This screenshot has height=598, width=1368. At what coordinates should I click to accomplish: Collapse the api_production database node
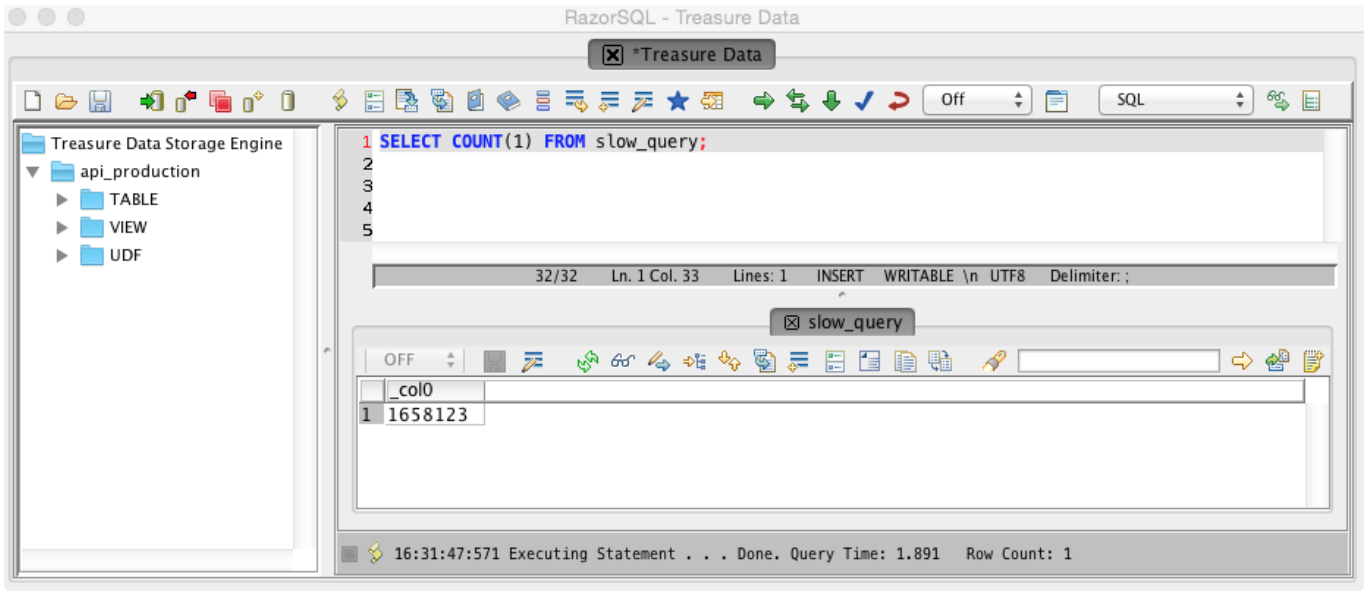[33, 172]
